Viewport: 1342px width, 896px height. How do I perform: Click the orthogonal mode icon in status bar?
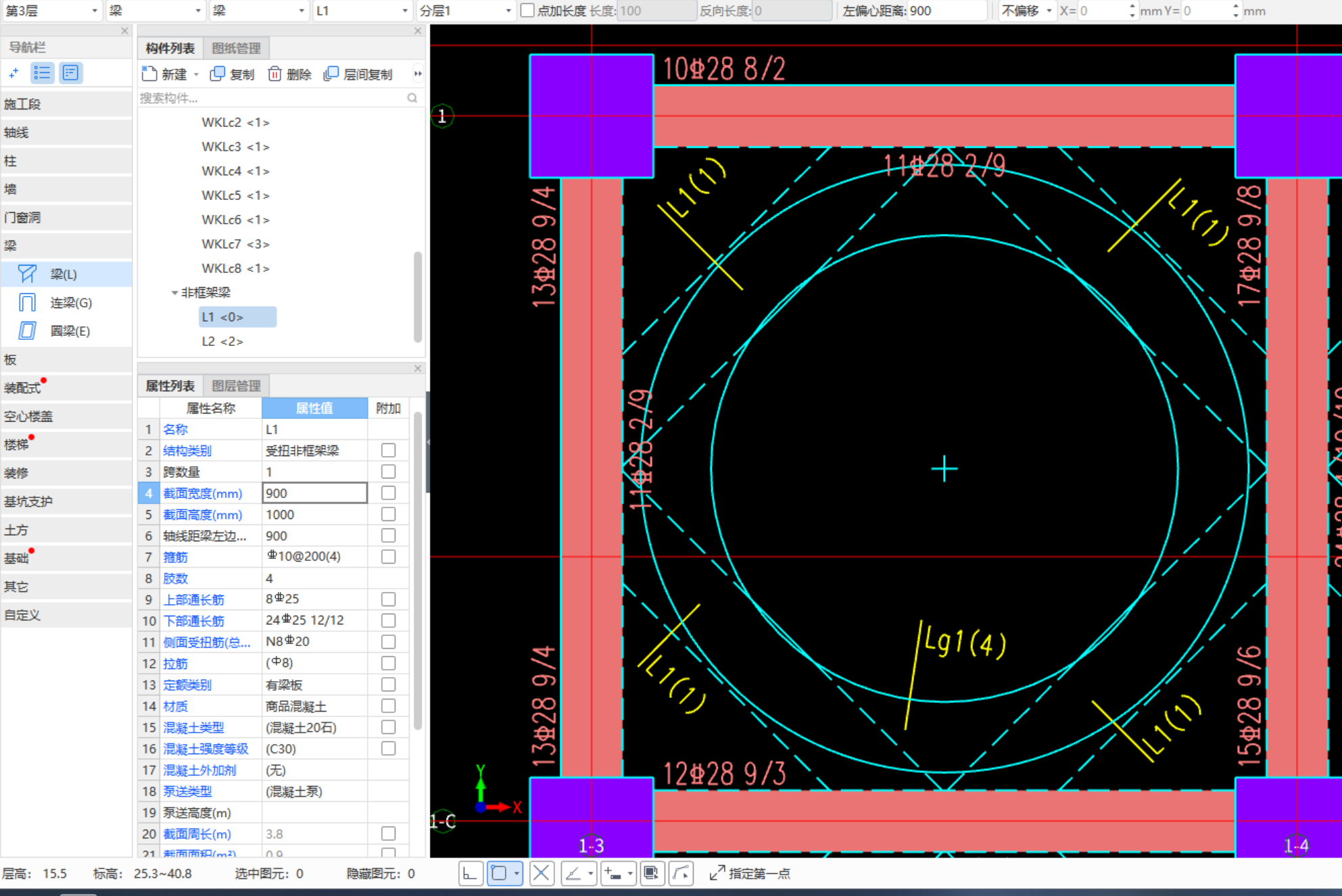pyautogui.click(x=470, y=873)
